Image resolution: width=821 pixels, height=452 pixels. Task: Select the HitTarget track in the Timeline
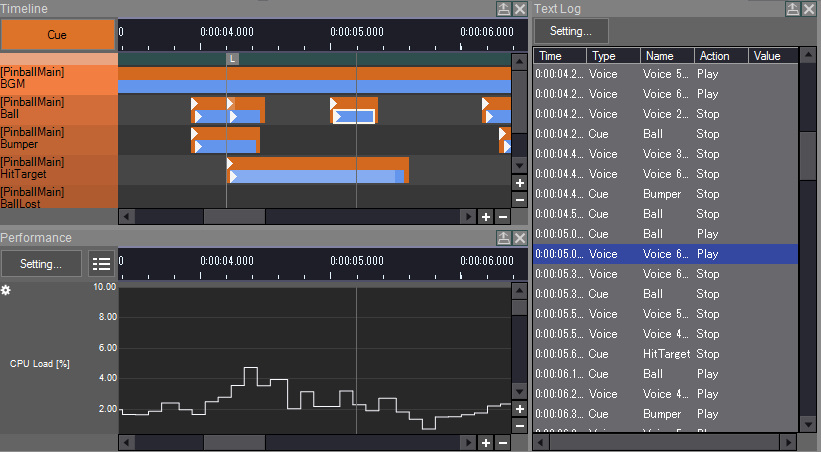[x=59, y=168]
